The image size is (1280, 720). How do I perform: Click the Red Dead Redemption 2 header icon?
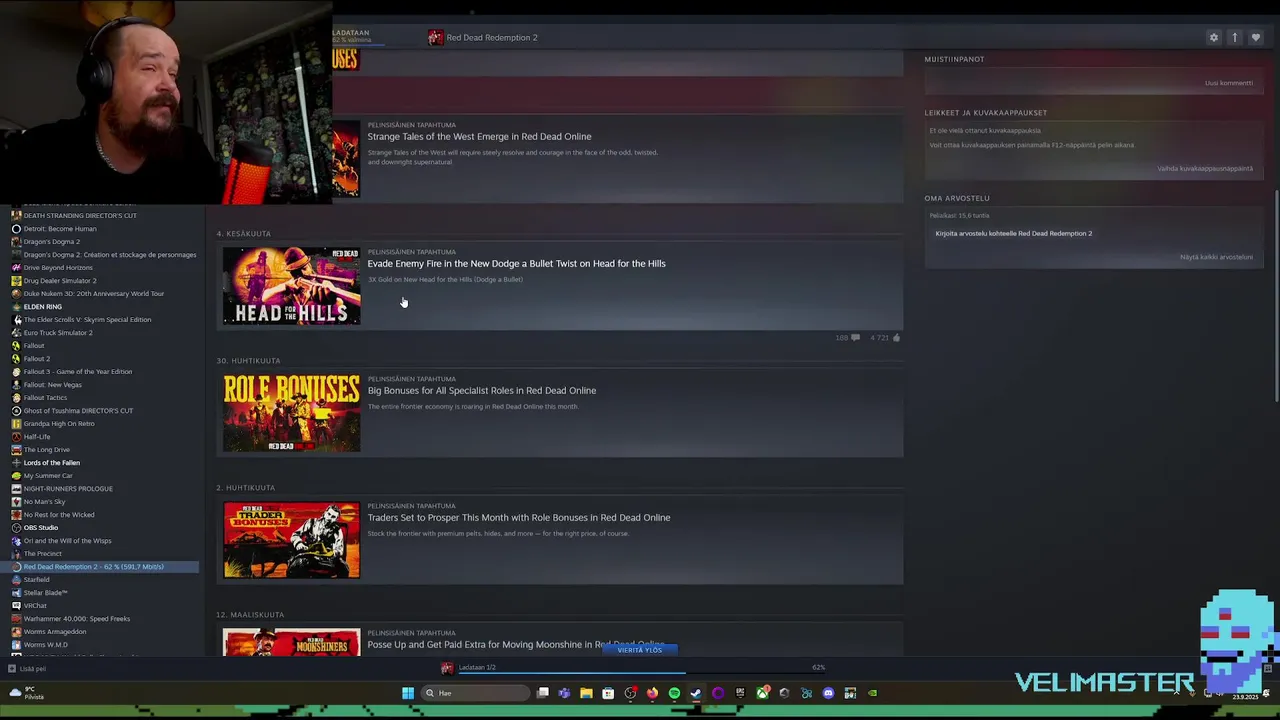click(435, 37)
